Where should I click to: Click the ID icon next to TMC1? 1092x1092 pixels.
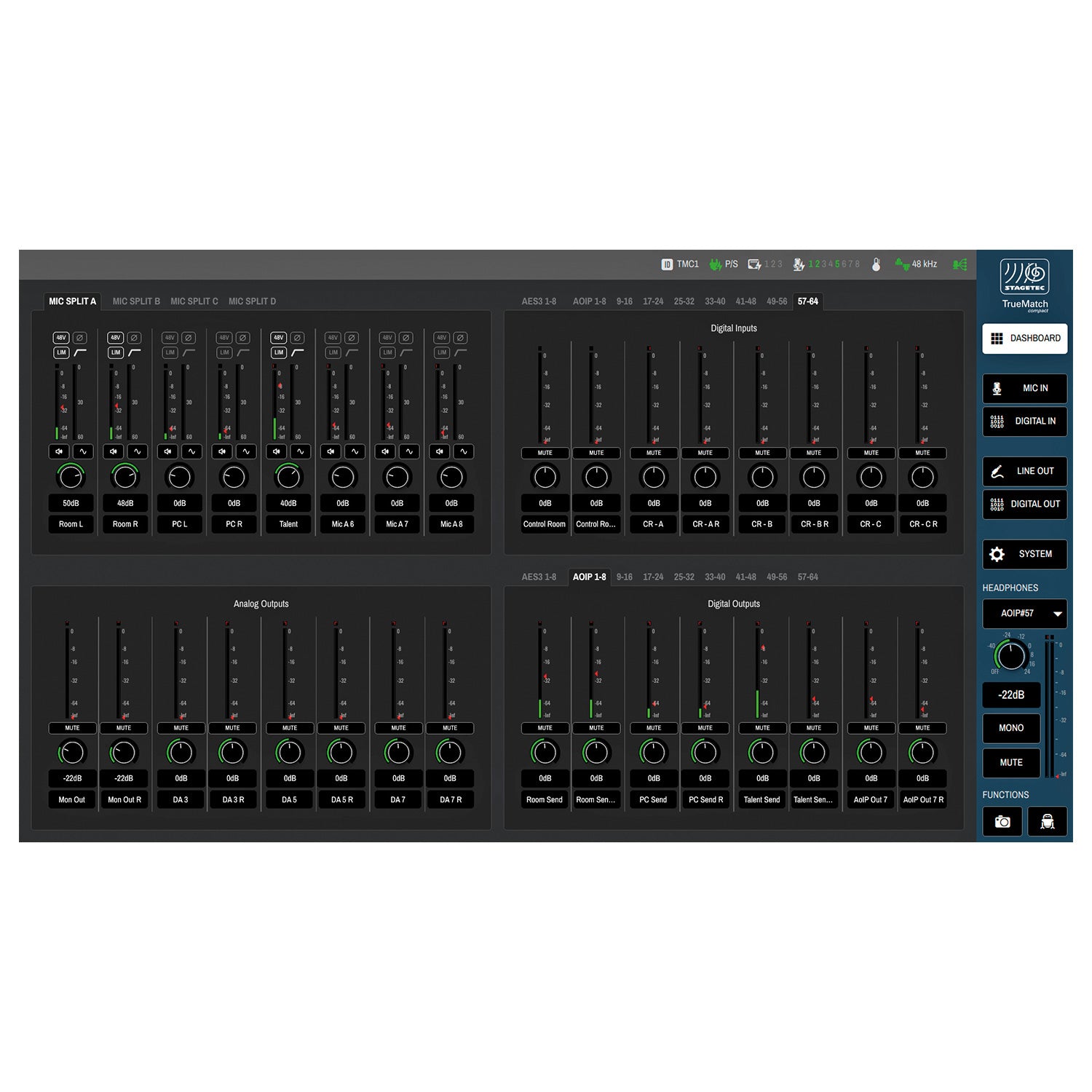click(667, 264)
